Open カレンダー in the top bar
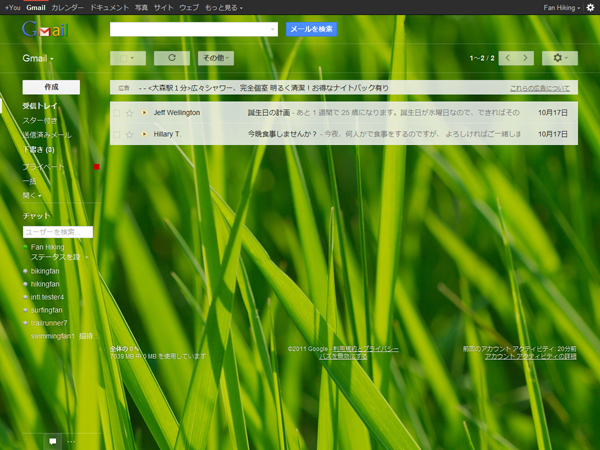600x450 pixels. pos(68,7)
